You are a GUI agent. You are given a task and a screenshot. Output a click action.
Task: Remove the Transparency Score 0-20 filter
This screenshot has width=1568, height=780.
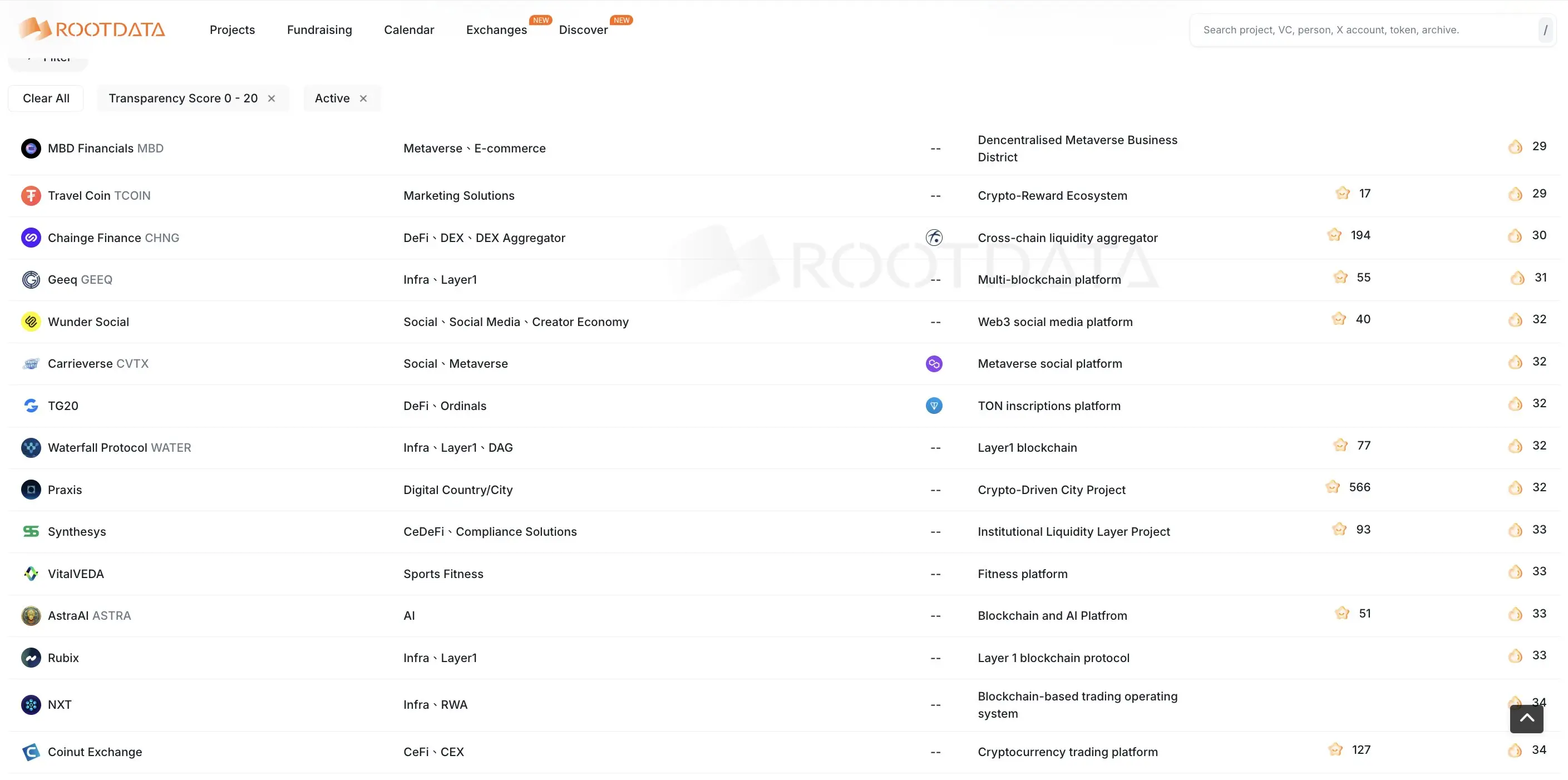point(272,98)
